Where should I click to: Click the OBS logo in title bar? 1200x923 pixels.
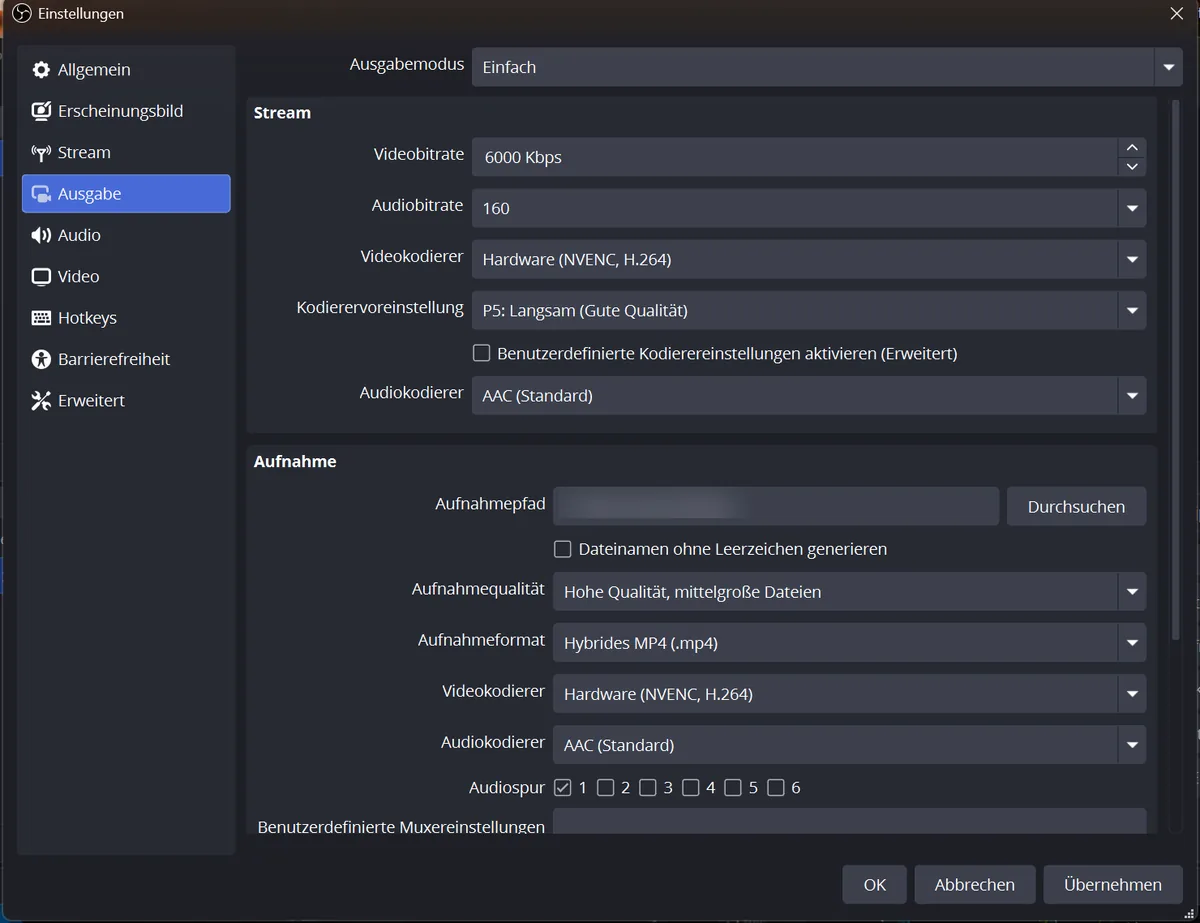21,14
